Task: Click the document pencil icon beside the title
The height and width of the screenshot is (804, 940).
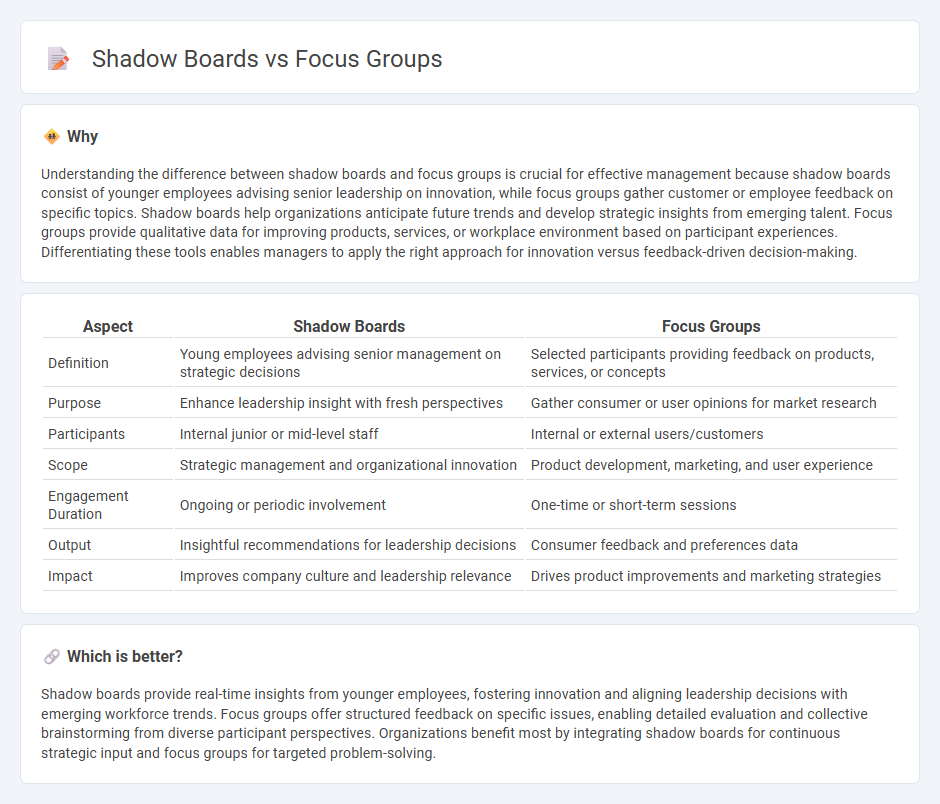Action: 58,59
